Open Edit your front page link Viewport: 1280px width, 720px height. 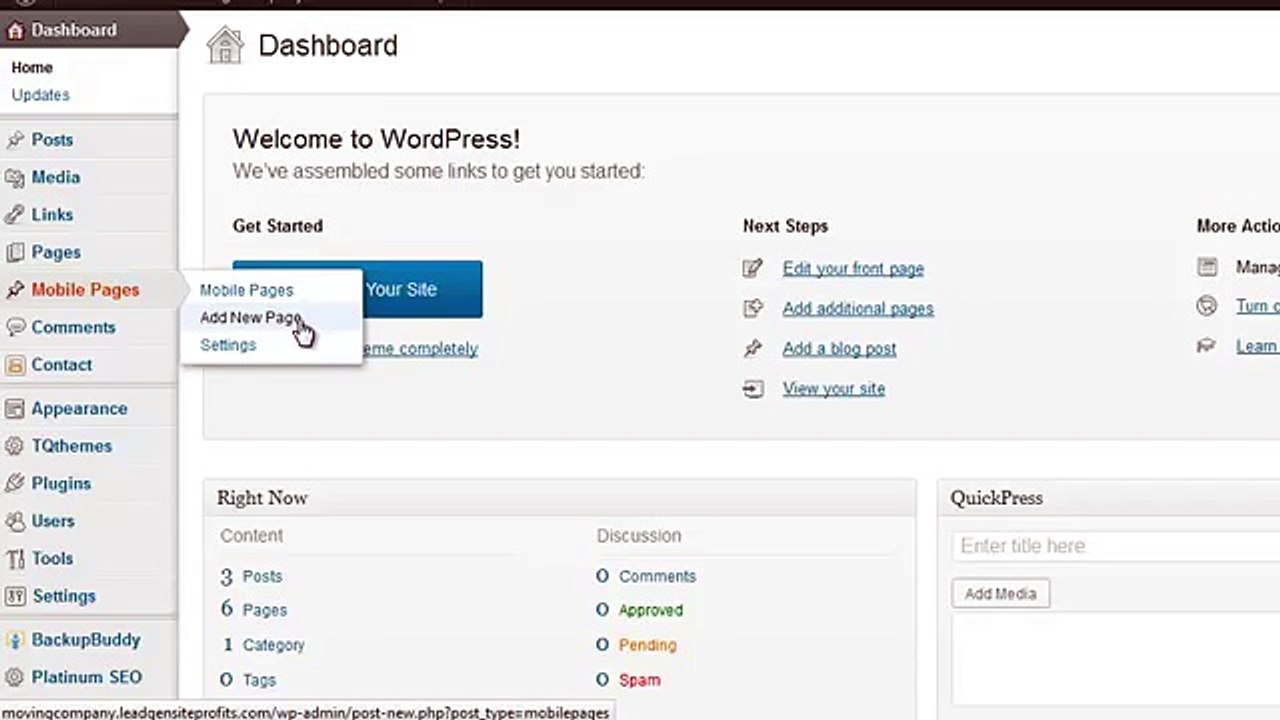tap(853, 269)
